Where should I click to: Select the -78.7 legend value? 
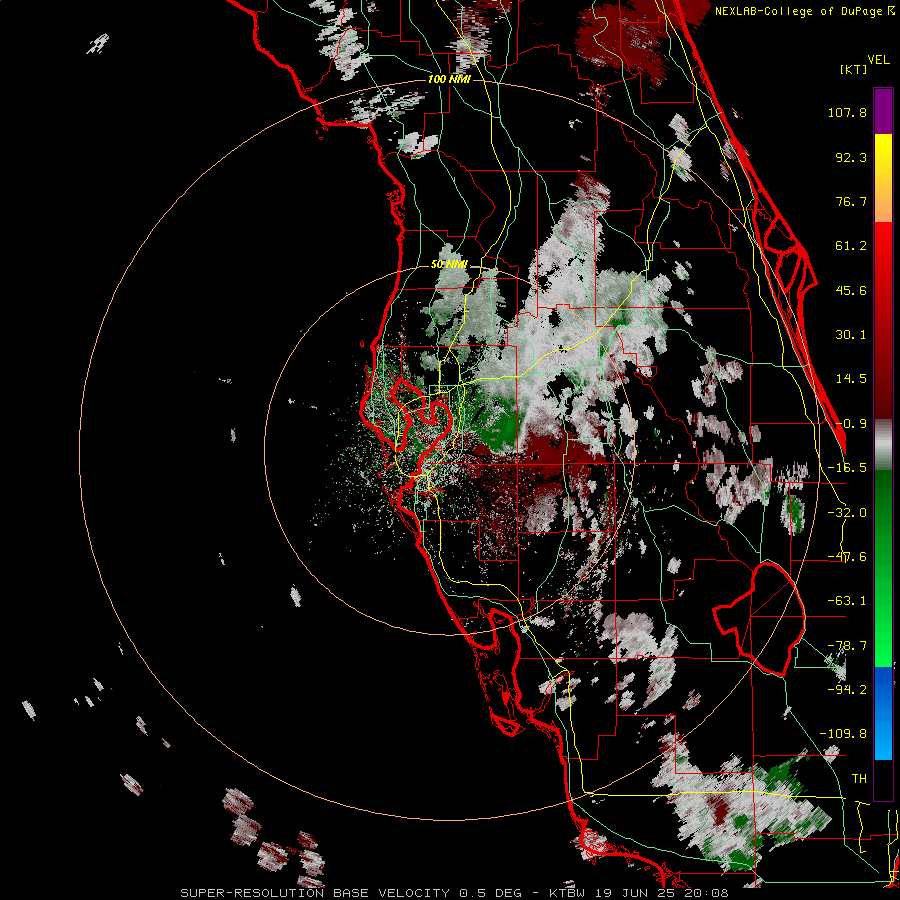[x=847, y=646]
